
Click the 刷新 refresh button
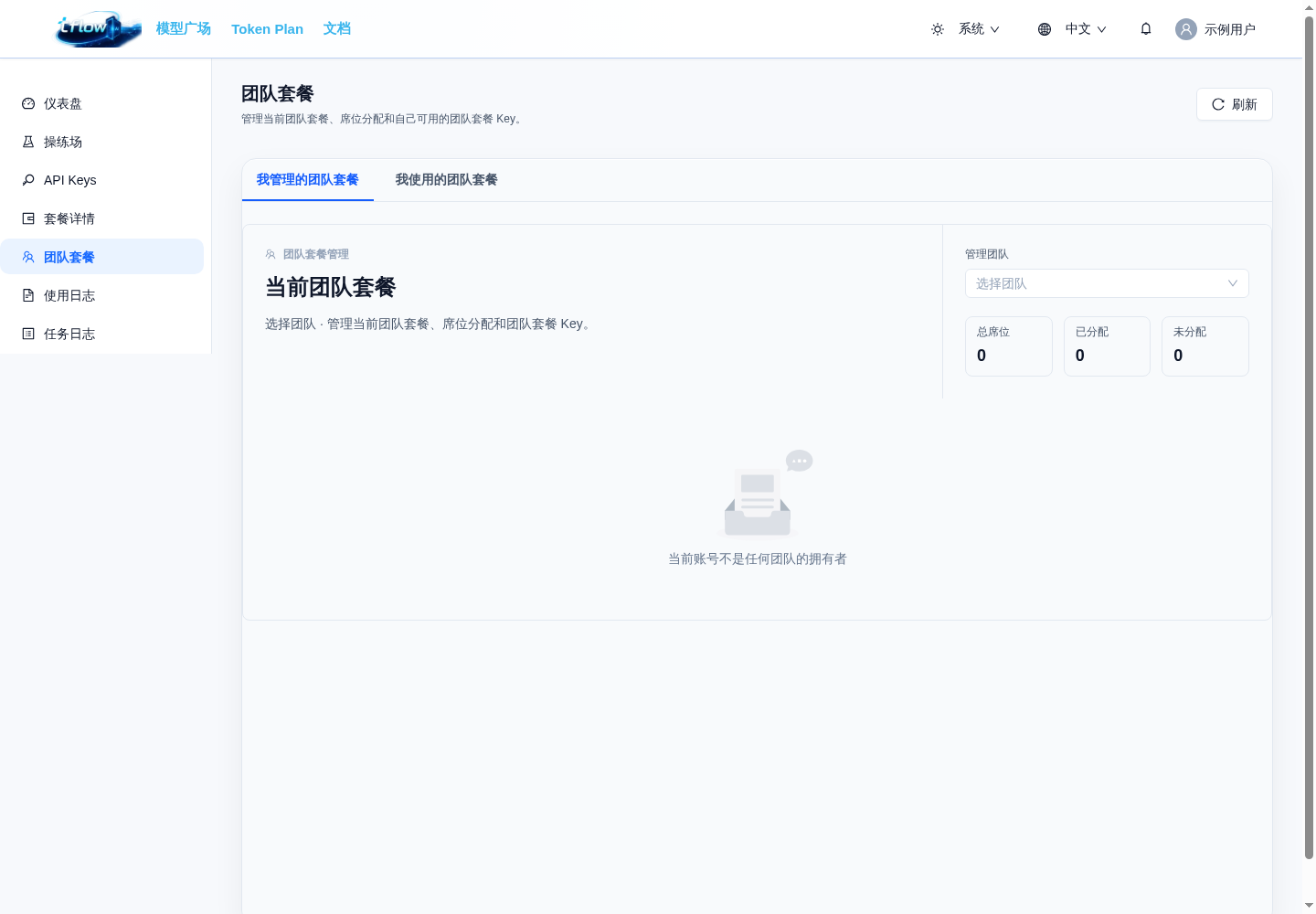pos(1235,104)
